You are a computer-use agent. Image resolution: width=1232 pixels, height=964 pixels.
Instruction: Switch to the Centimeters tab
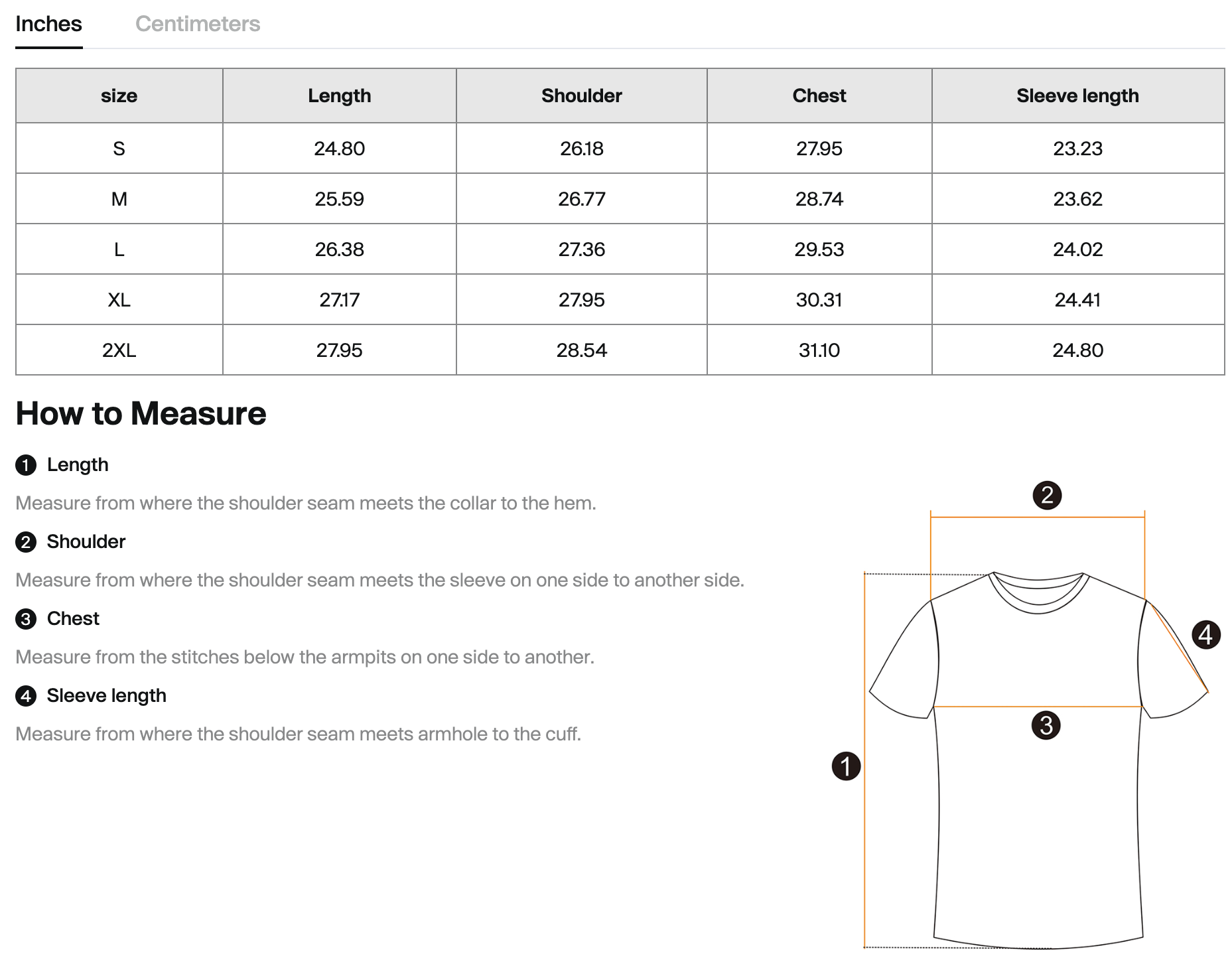click(x=197, y=24)
